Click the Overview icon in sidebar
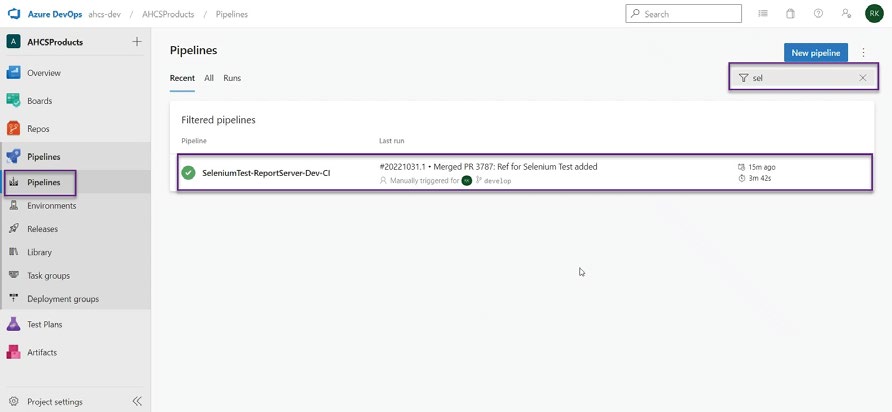Image resolution: width=892 pixels, height=412 pixels. coord(14,73)
